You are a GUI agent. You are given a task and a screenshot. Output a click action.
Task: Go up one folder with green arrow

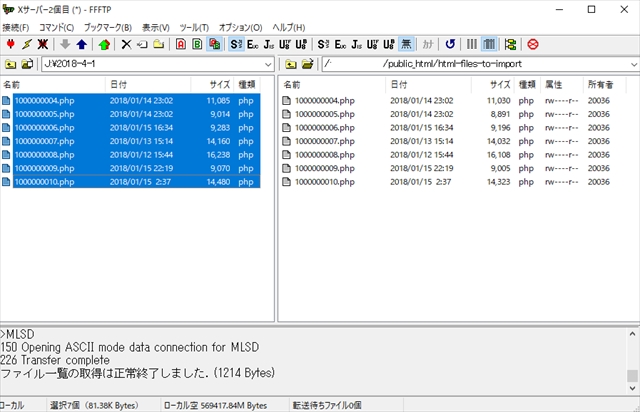pos(105,44)
